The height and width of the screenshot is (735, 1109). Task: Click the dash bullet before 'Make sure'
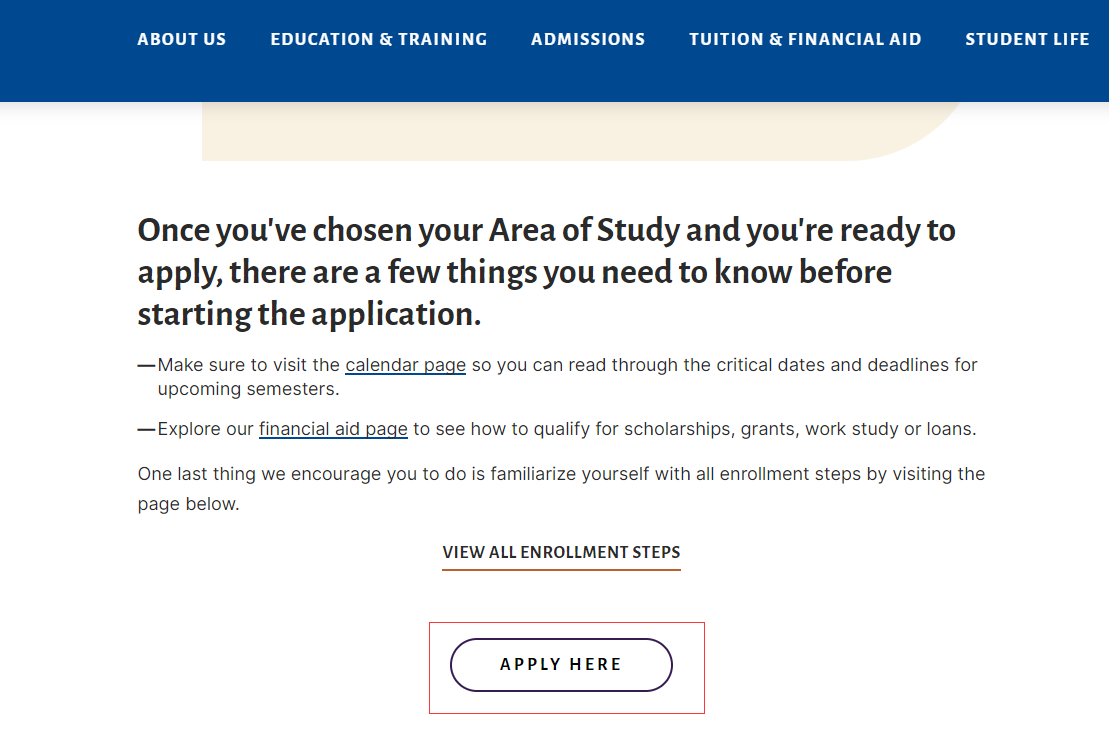click(146, 365)
